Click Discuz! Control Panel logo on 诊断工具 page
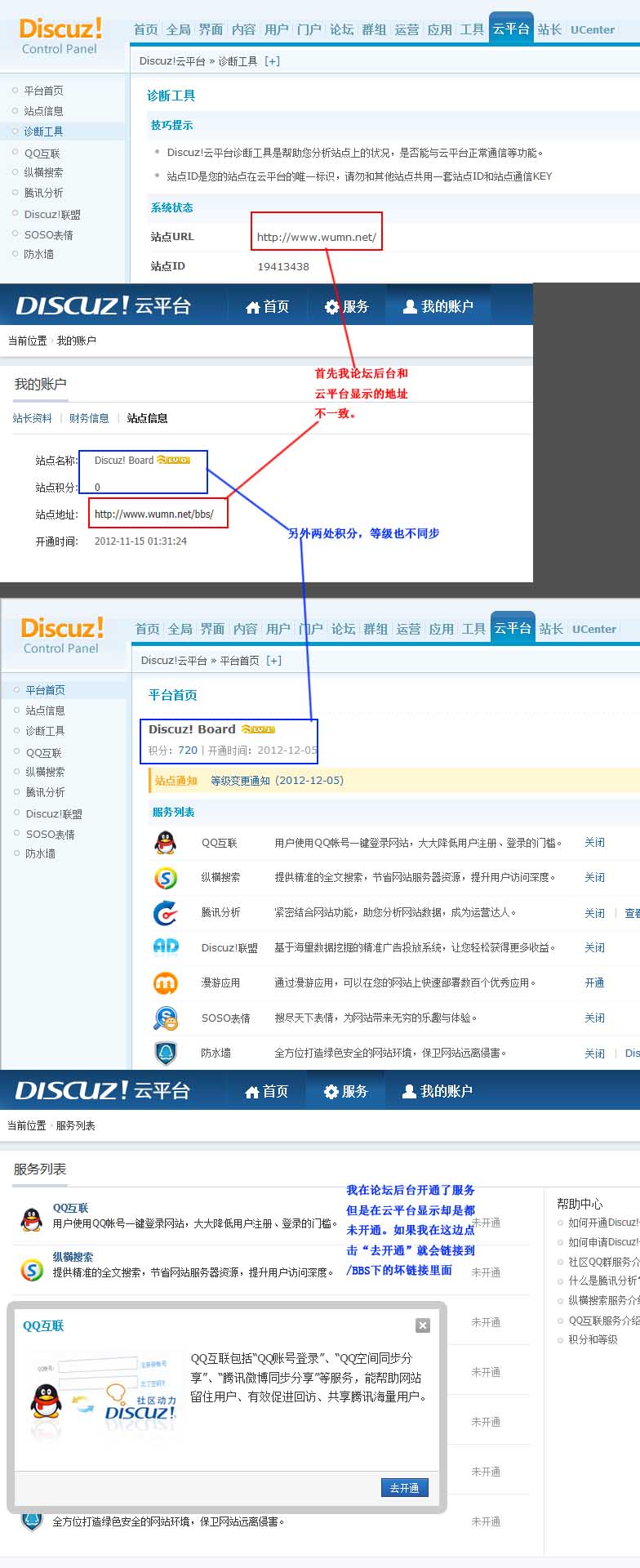 pyautogui.click(x=60, y=37)
